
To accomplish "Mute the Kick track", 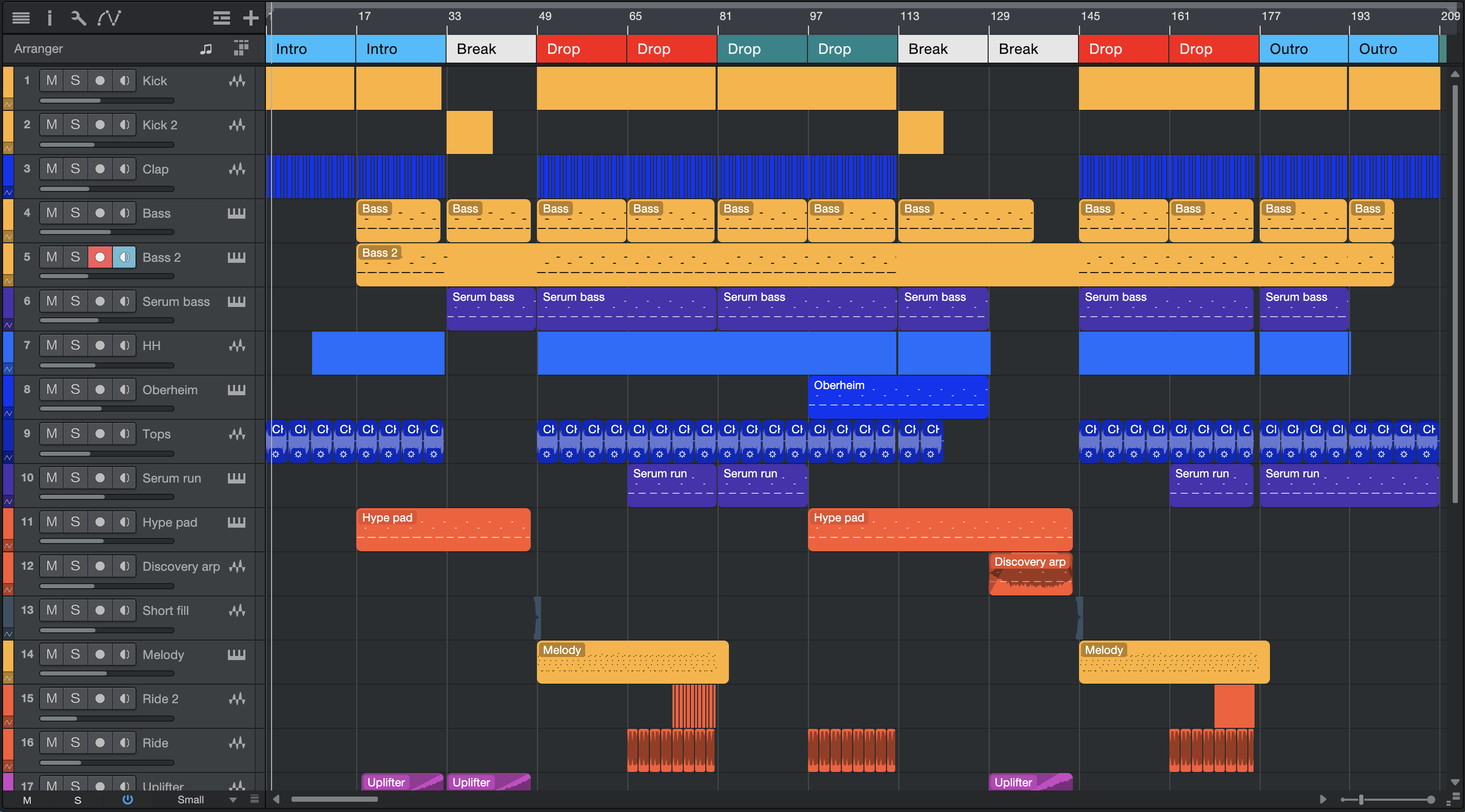I will pos(52,81).
